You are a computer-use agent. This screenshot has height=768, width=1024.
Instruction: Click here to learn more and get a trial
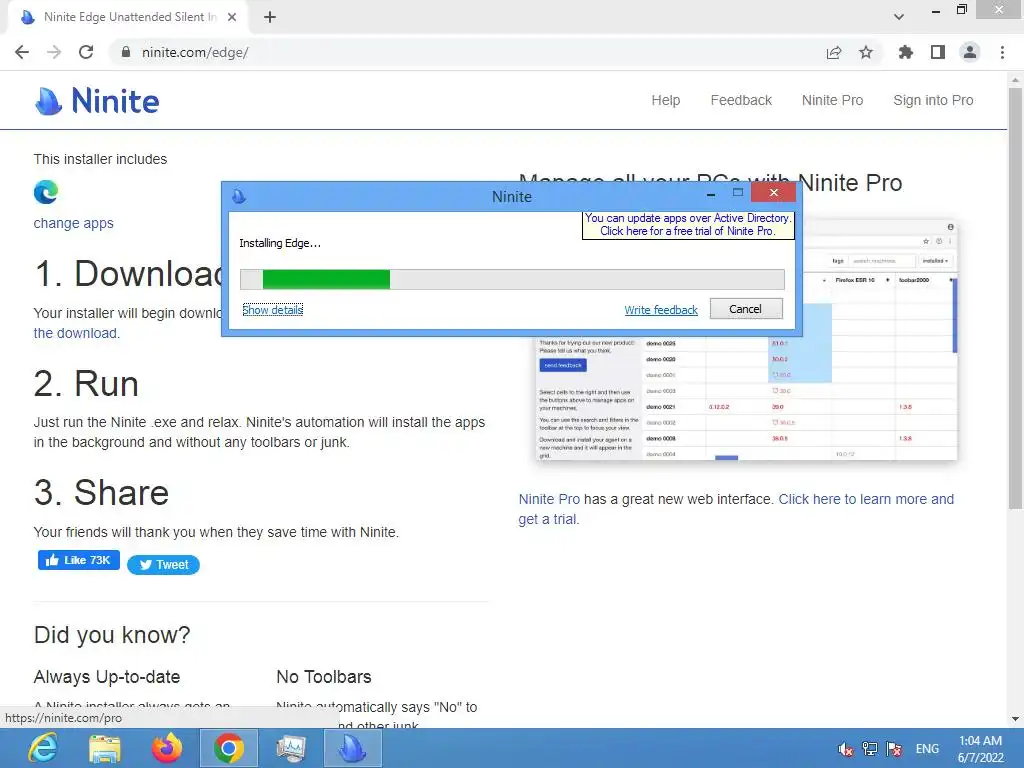pyautogui.click(x=736, y=509)
